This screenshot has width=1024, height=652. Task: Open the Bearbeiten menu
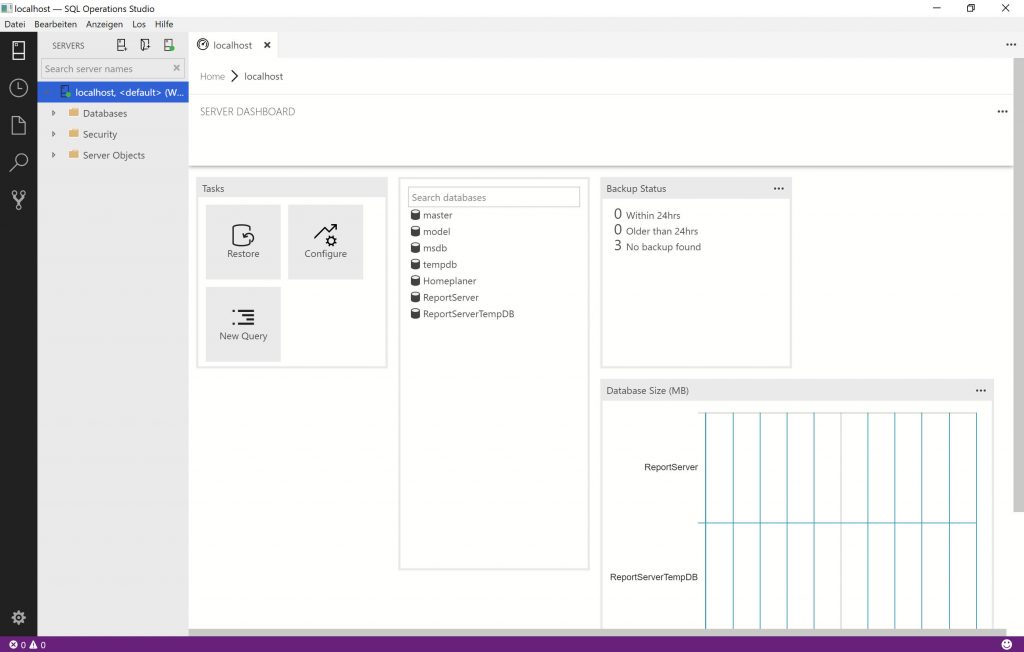coord(56,24)
